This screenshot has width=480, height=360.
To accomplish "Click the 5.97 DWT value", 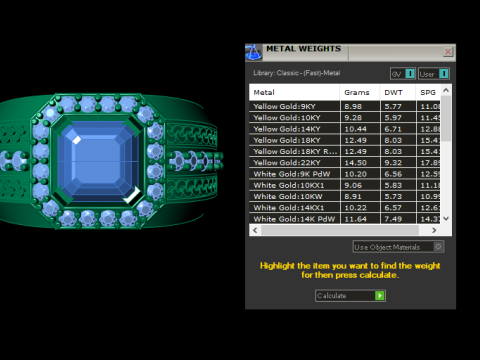I will tap(393, 118).
